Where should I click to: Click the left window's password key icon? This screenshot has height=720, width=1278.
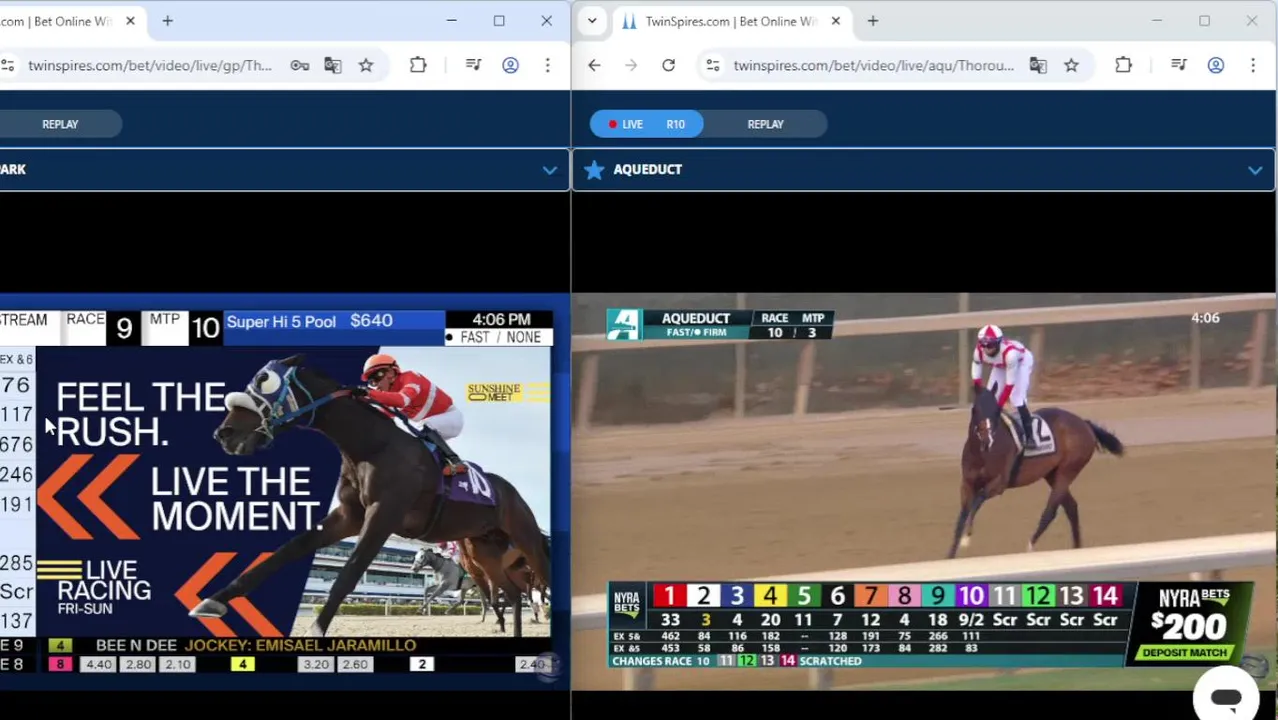click(x=300, y=65)
